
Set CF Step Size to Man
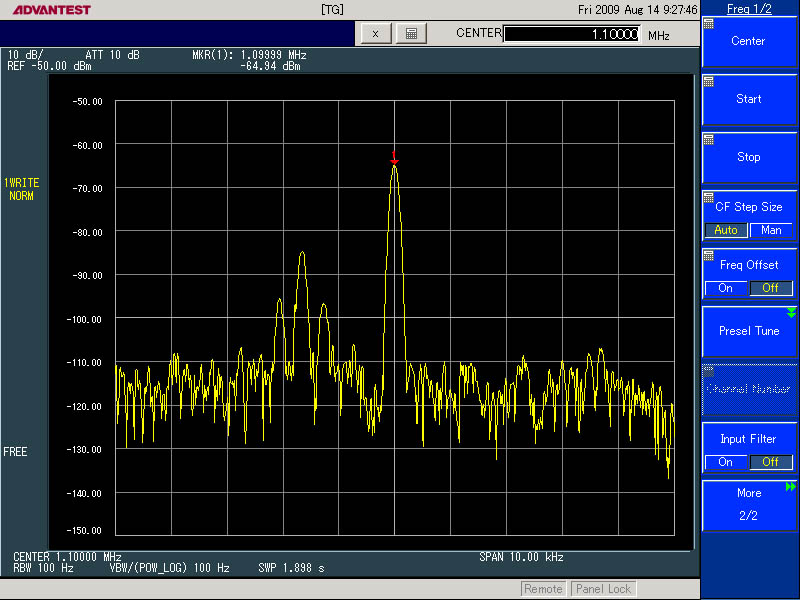click(x=771, y=230)
